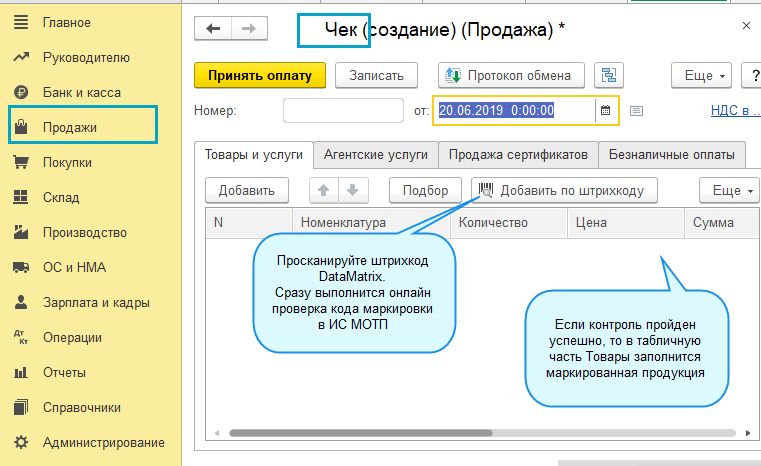Click the ruble icon for Банк и касса

tap(21, 92)
